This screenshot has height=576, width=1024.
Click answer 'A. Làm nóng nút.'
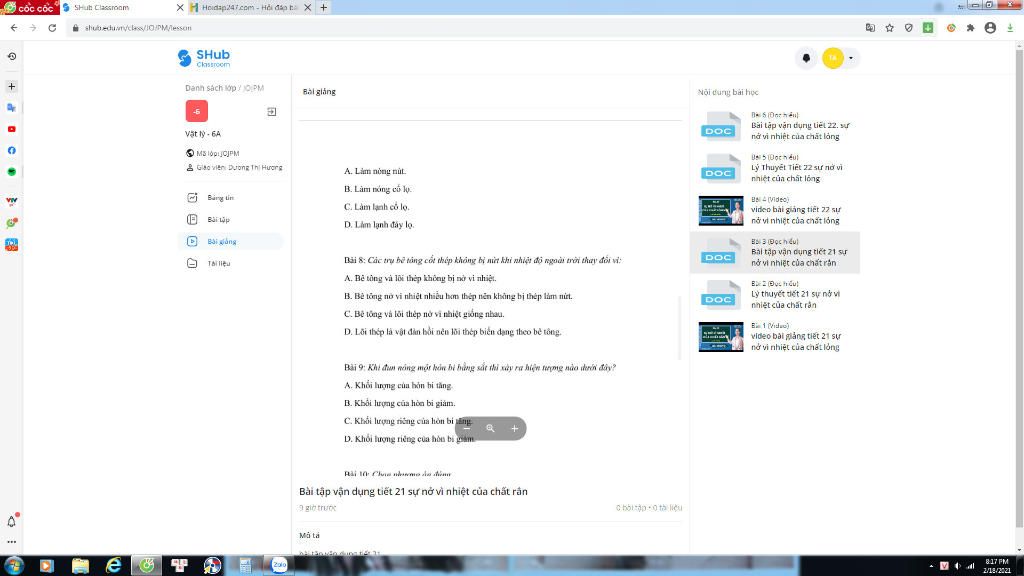tap(375, 171)
